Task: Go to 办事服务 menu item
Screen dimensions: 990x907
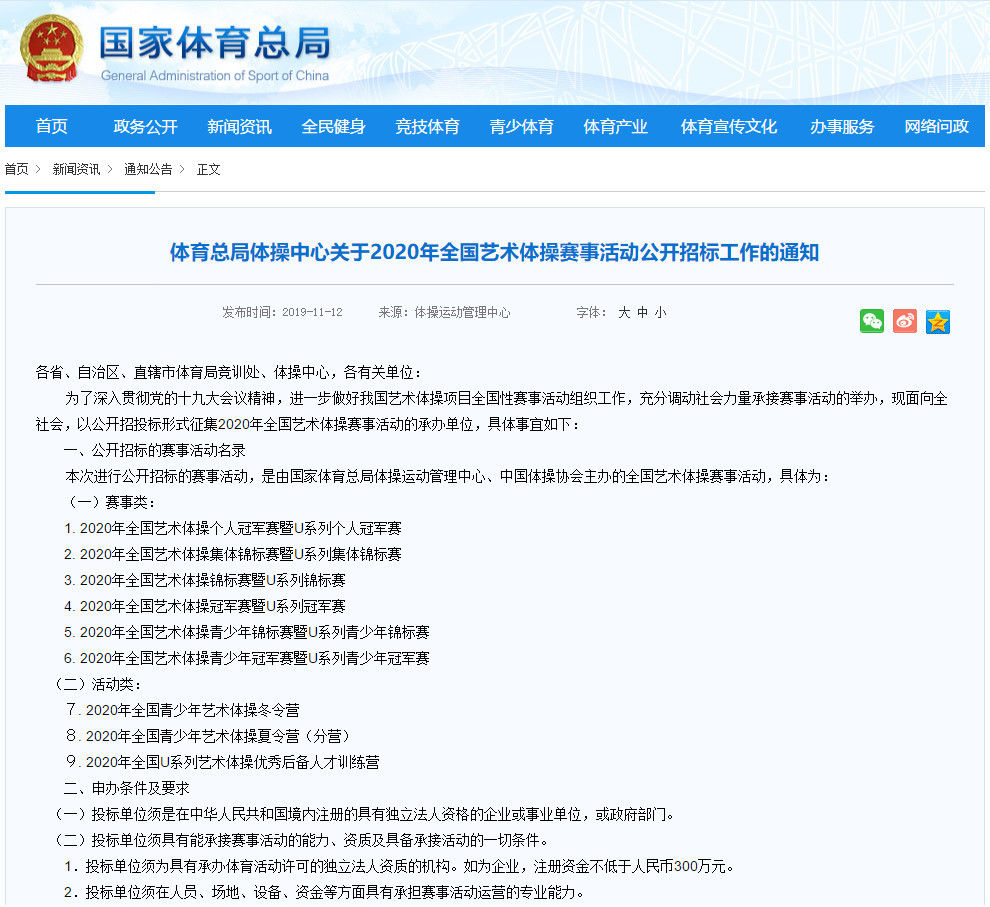Action: click(842, 126)
